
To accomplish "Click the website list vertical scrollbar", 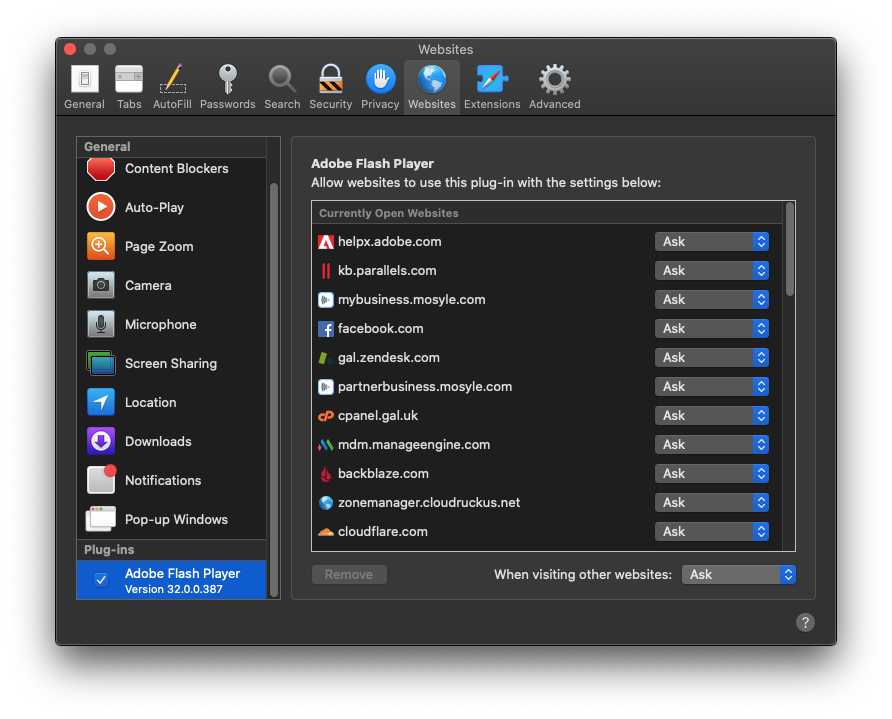I will point(790,249).
